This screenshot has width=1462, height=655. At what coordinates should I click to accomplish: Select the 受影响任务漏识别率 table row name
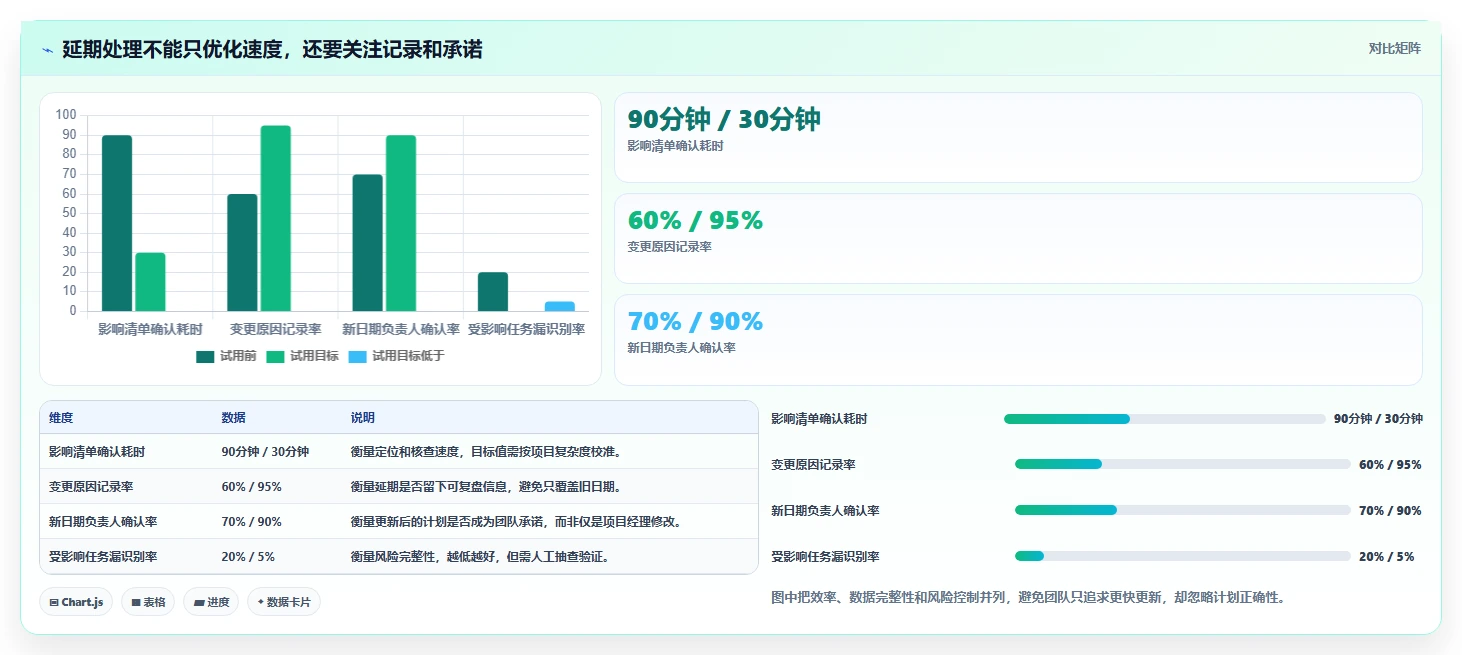(x=103, y=557)
